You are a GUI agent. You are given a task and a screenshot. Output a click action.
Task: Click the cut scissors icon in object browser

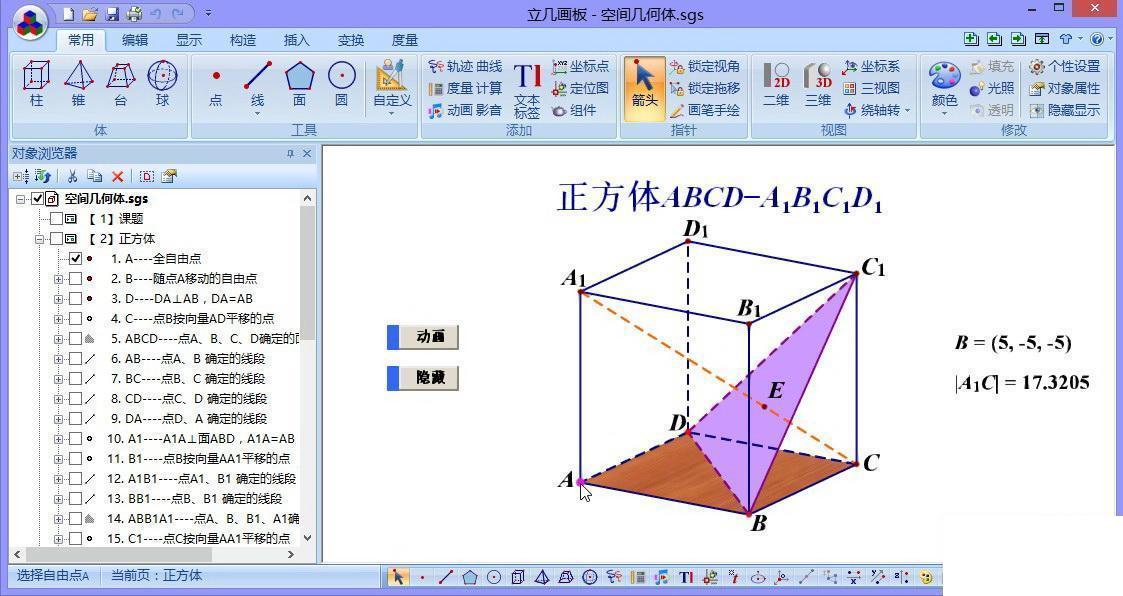point(72,176)
